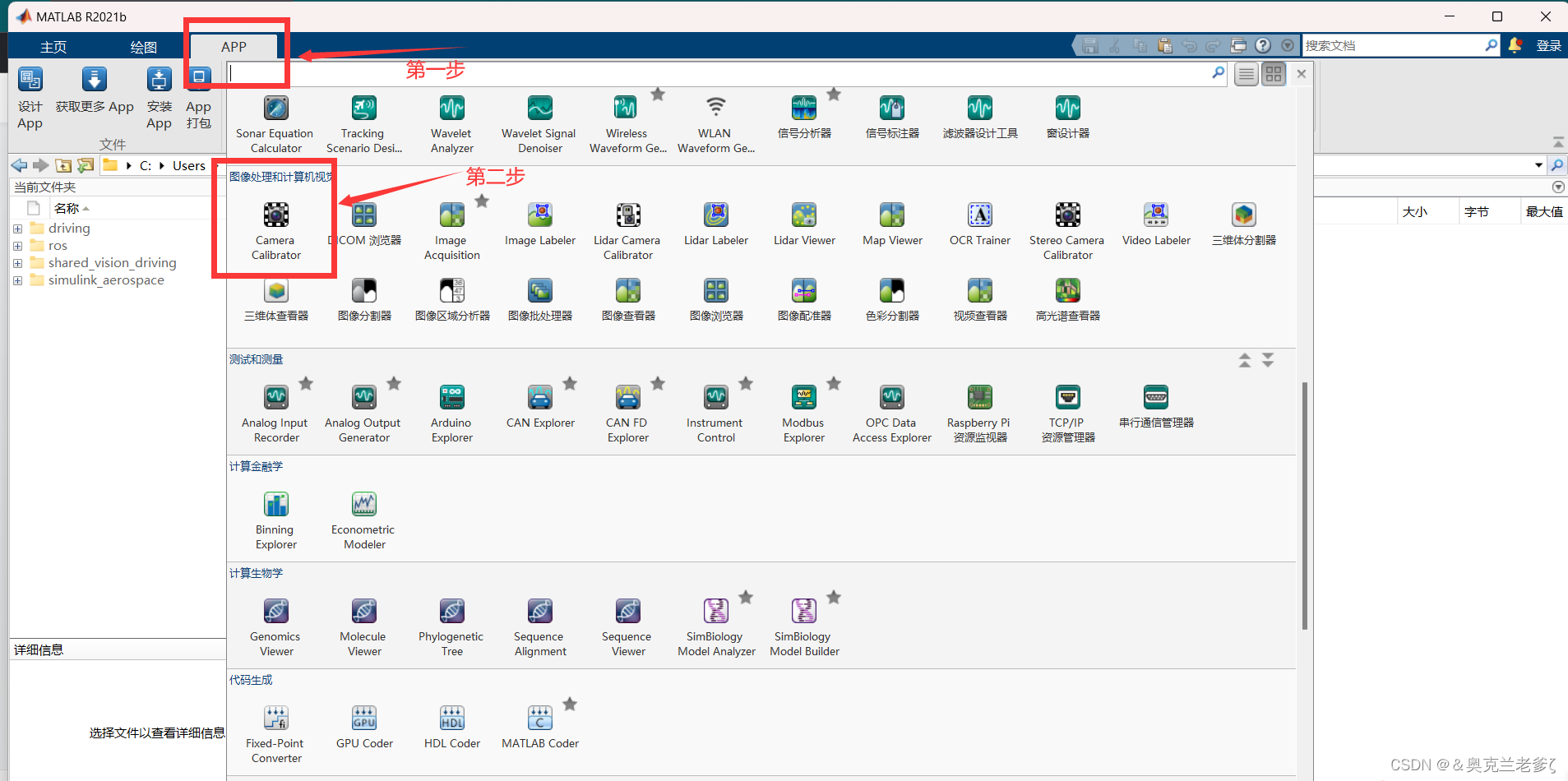Launch the WLAN Waveform Generator app
The image size is (1568, 781).
tap(715, 124)
